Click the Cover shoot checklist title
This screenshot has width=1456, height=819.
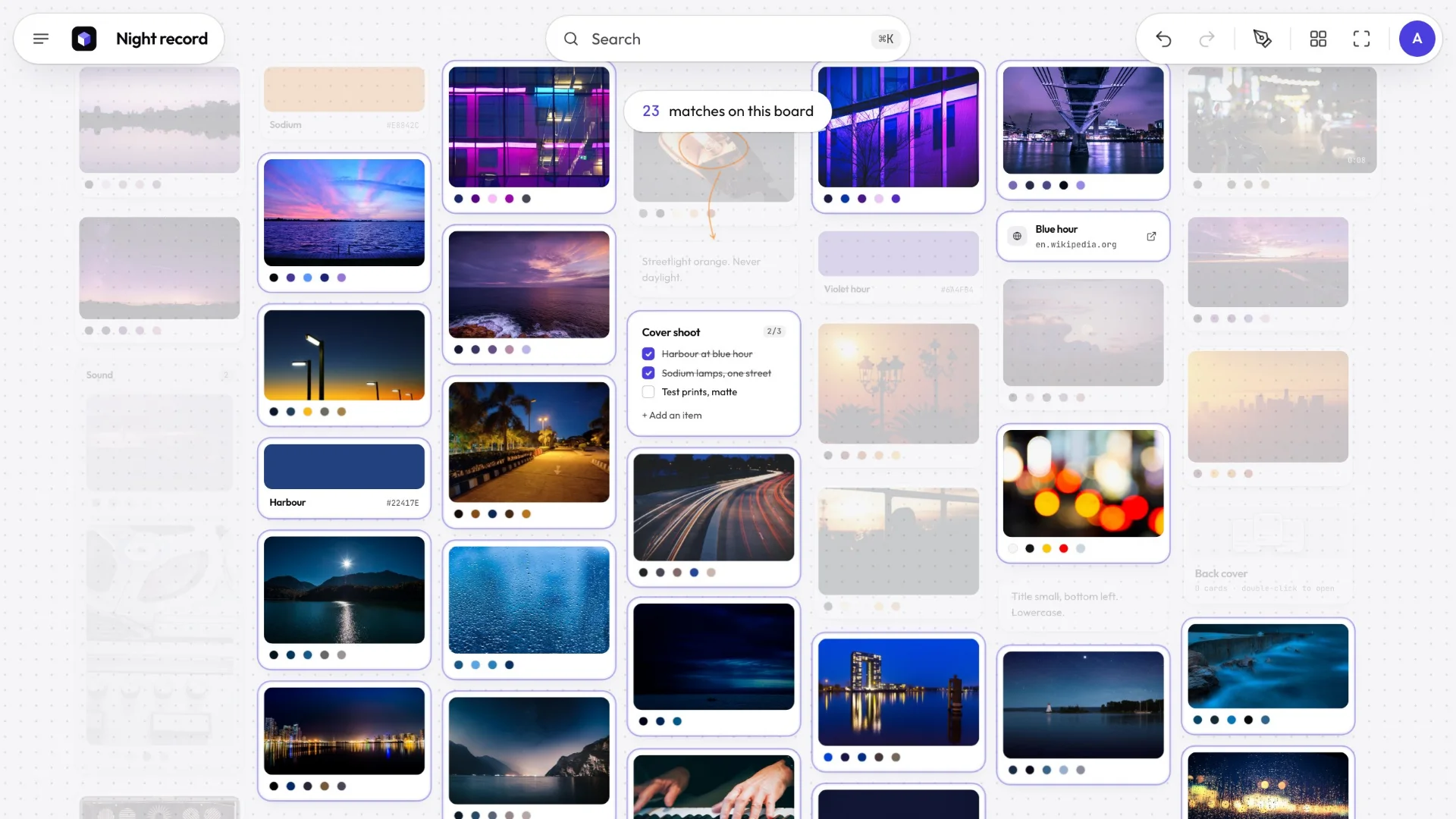pos(671,332)
